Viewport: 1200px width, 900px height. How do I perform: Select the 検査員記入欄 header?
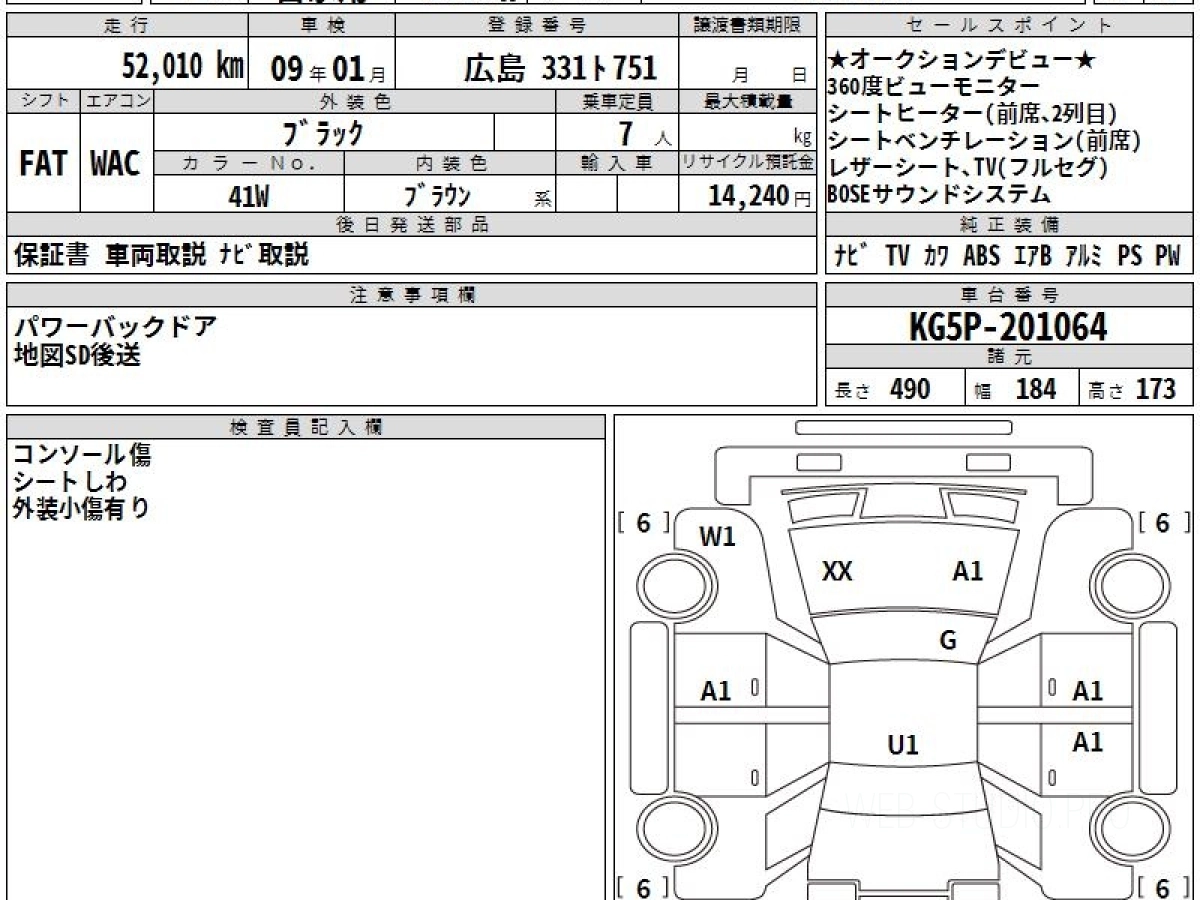306,427
